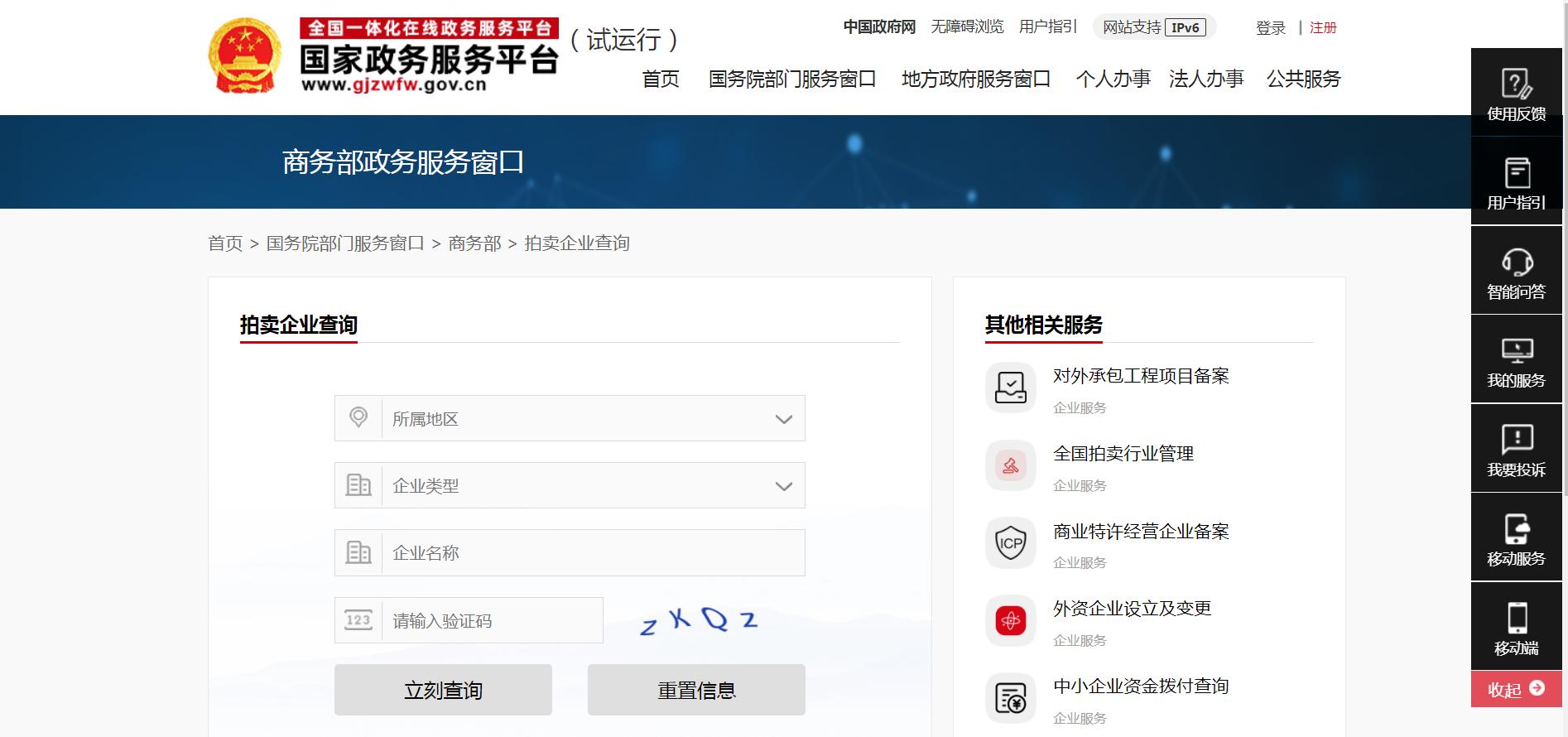The height and width of the screenshot is (737, 1568).
Task: Open 公共服务 navigation item
Action: coord(1304,79)
